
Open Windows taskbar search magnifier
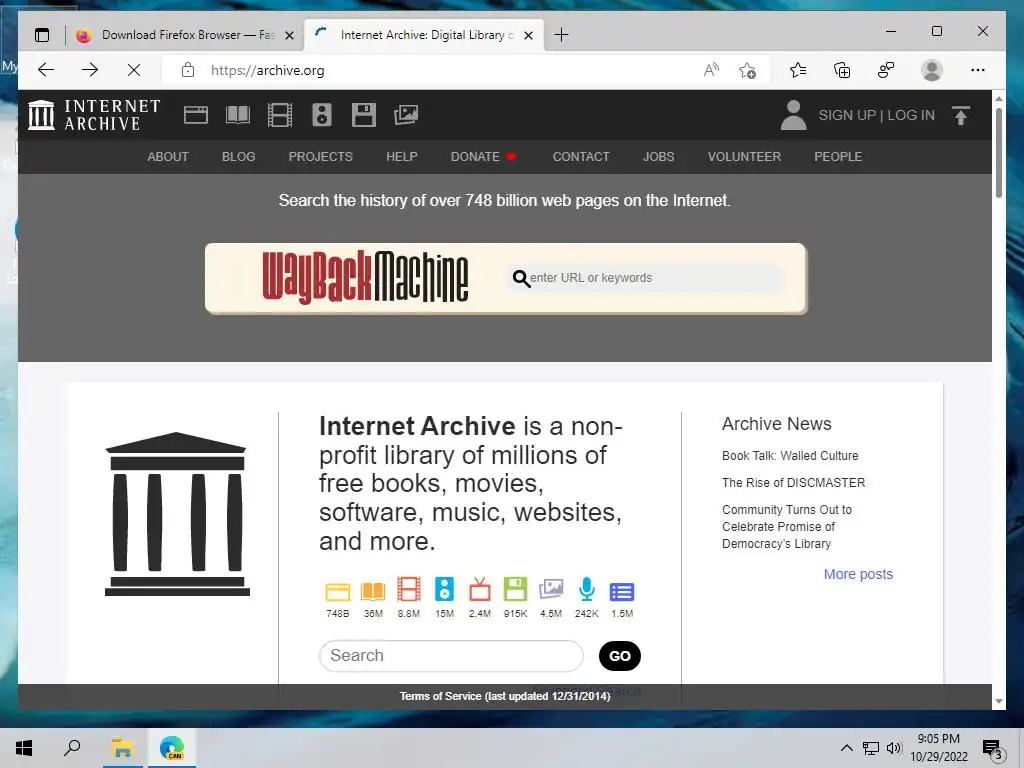[x=72, y=748]
